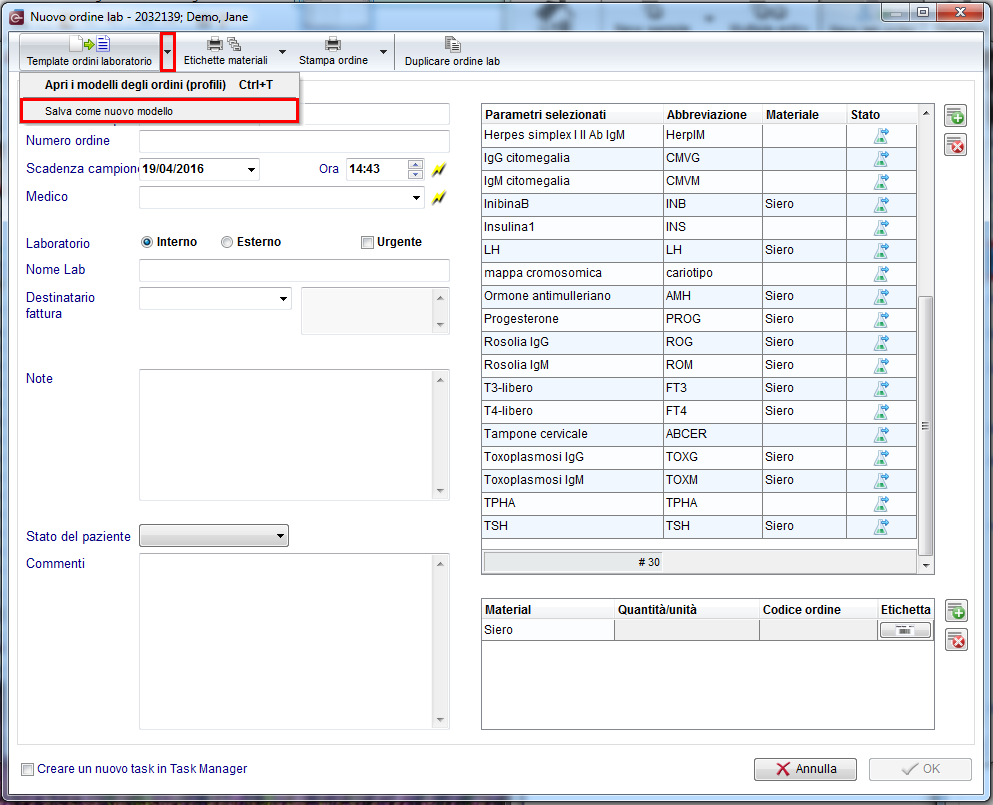Viewport: 993px width, 805px height.
Task: Click the Codice ordine cell for Siero
Action: coord(818,630)
